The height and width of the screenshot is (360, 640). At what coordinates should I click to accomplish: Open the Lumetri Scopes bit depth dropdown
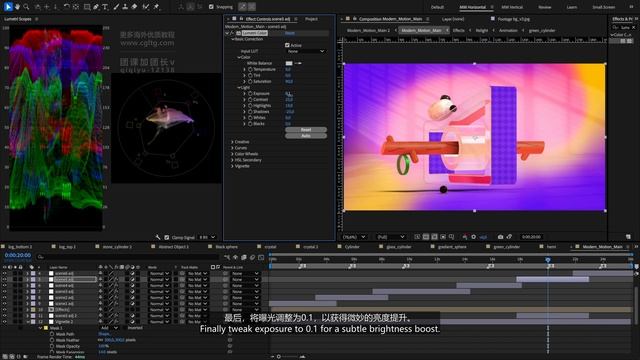click(207, 237)
